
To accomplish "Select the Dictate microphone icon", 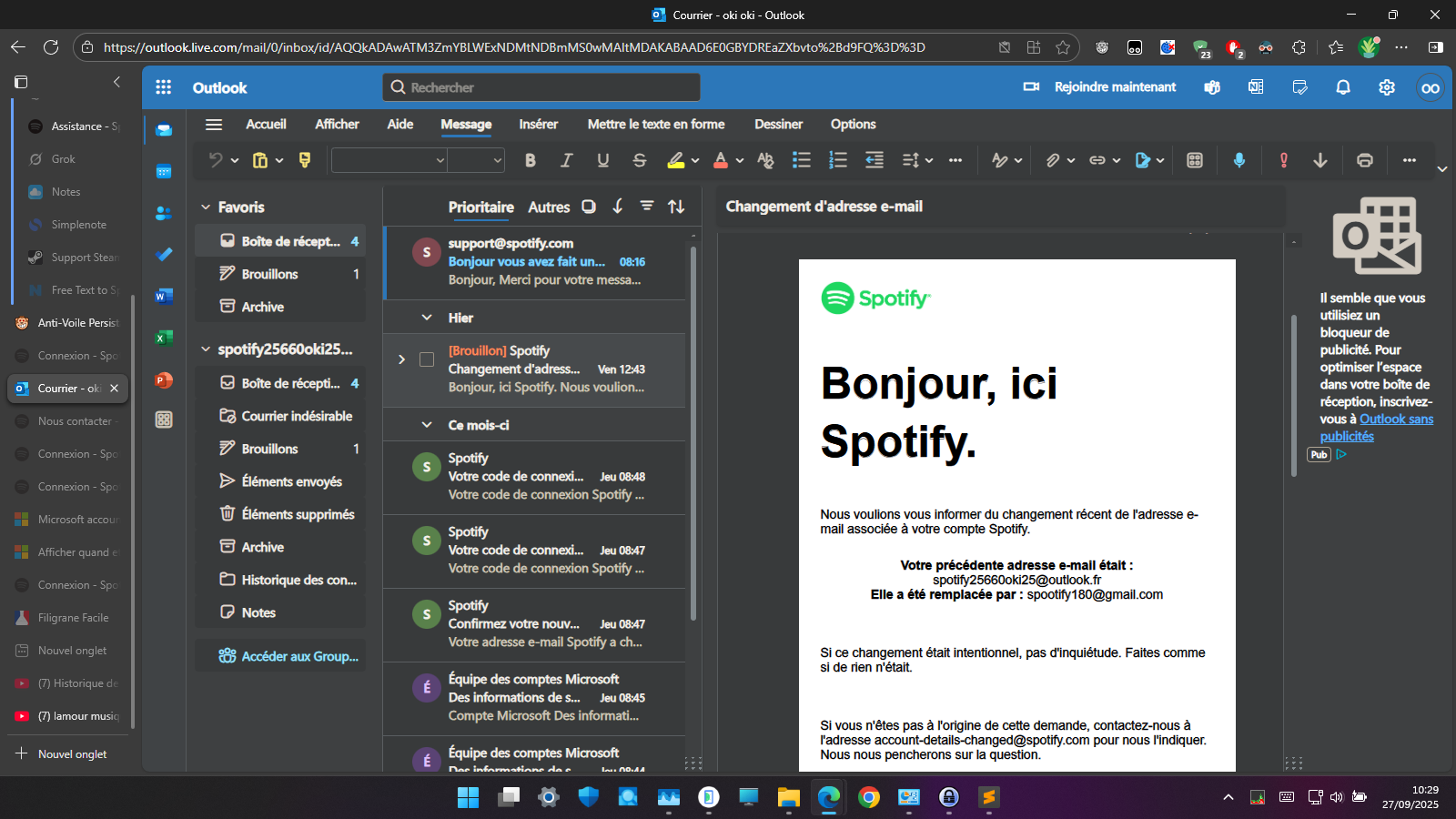I will pyautogui.click(x=1239, y=160).
